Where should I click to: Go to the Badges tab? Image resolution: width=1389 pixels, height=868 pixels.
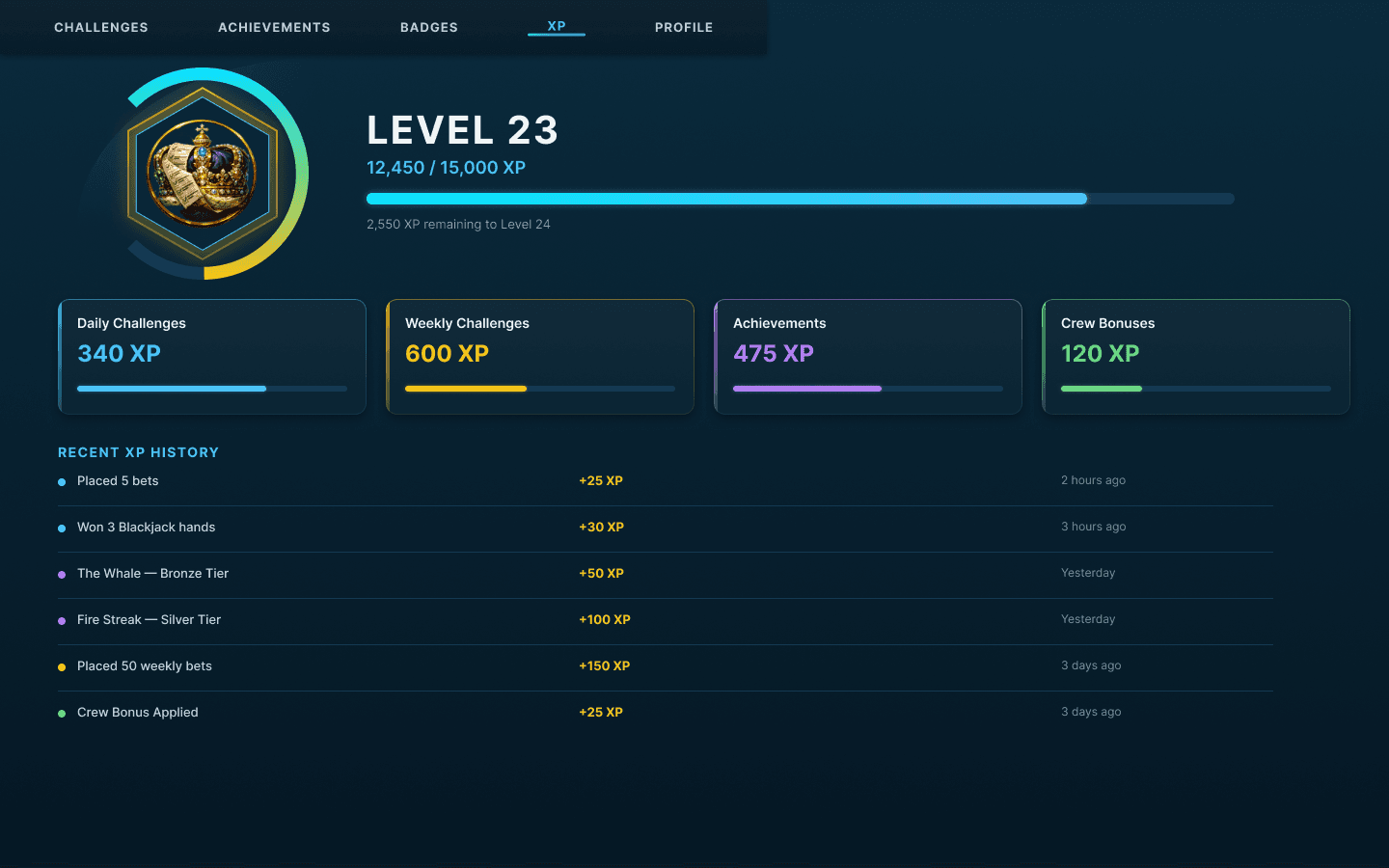point(429,27)
